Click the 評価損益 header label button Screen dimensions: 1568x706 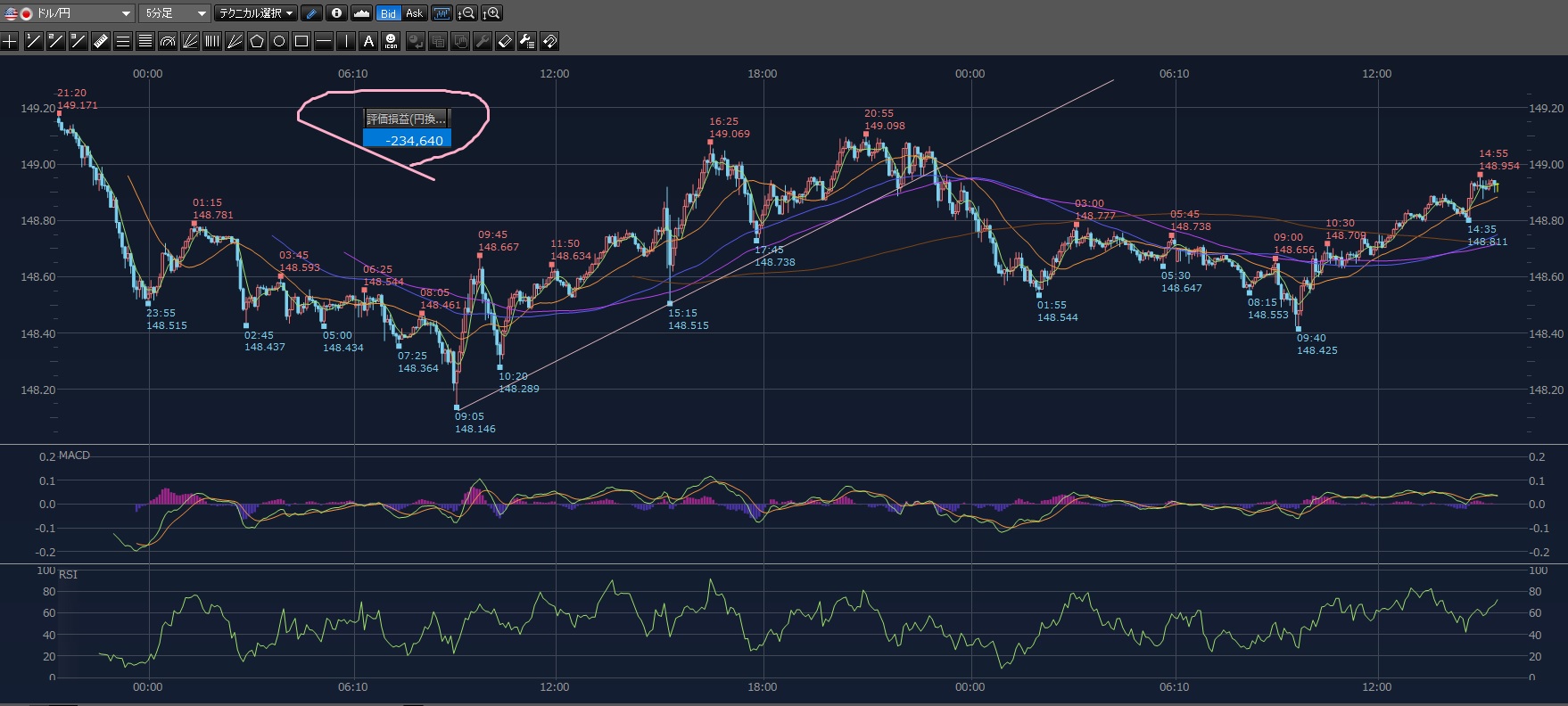407,119
